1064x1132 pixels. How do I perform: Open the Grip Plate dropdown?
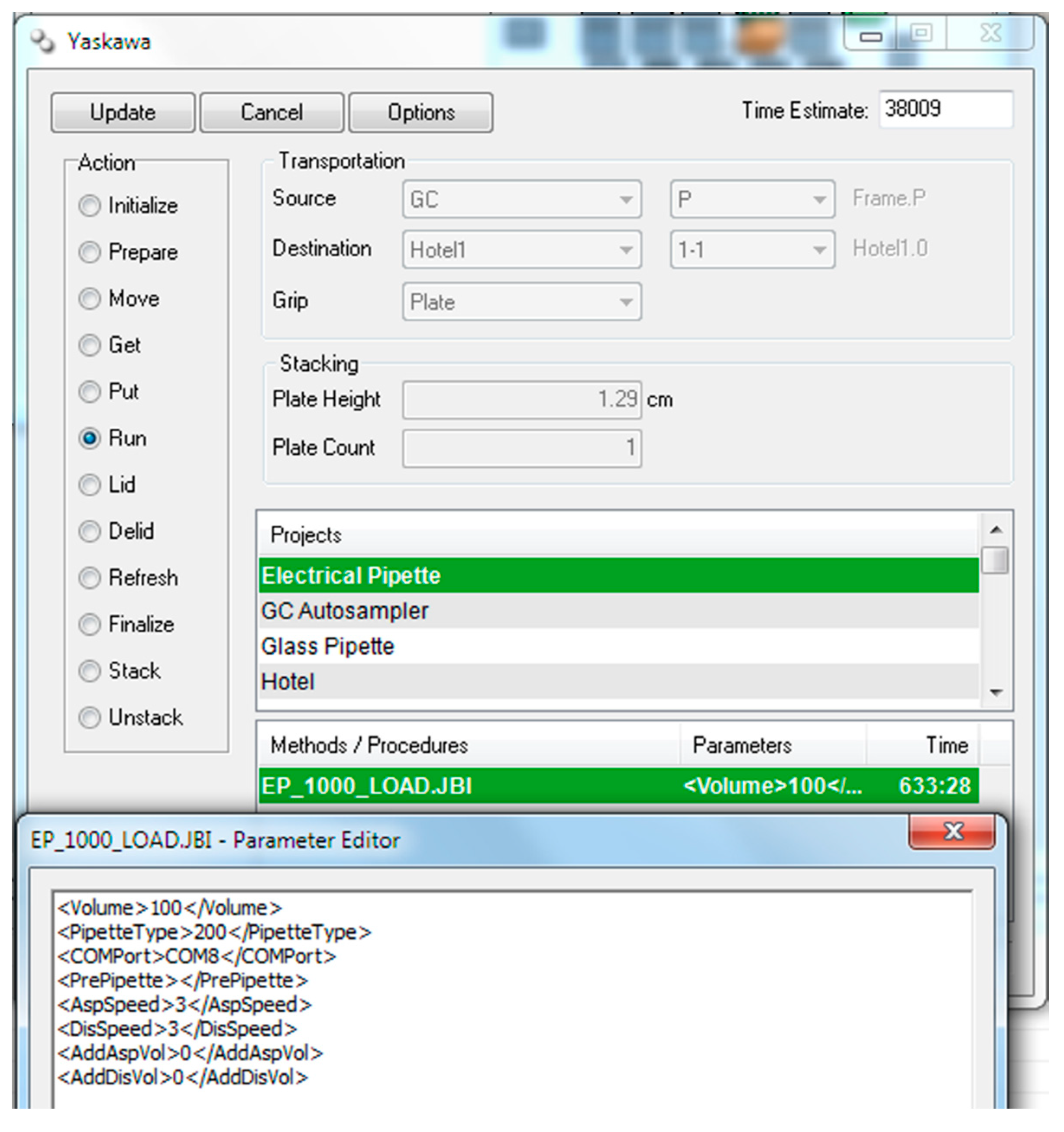[x=625, y=302]
